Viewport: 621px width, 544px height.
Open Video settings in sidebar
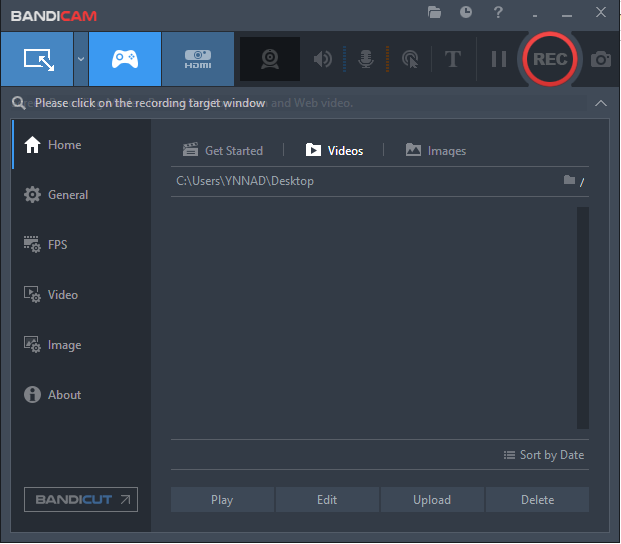coord(81,295)
